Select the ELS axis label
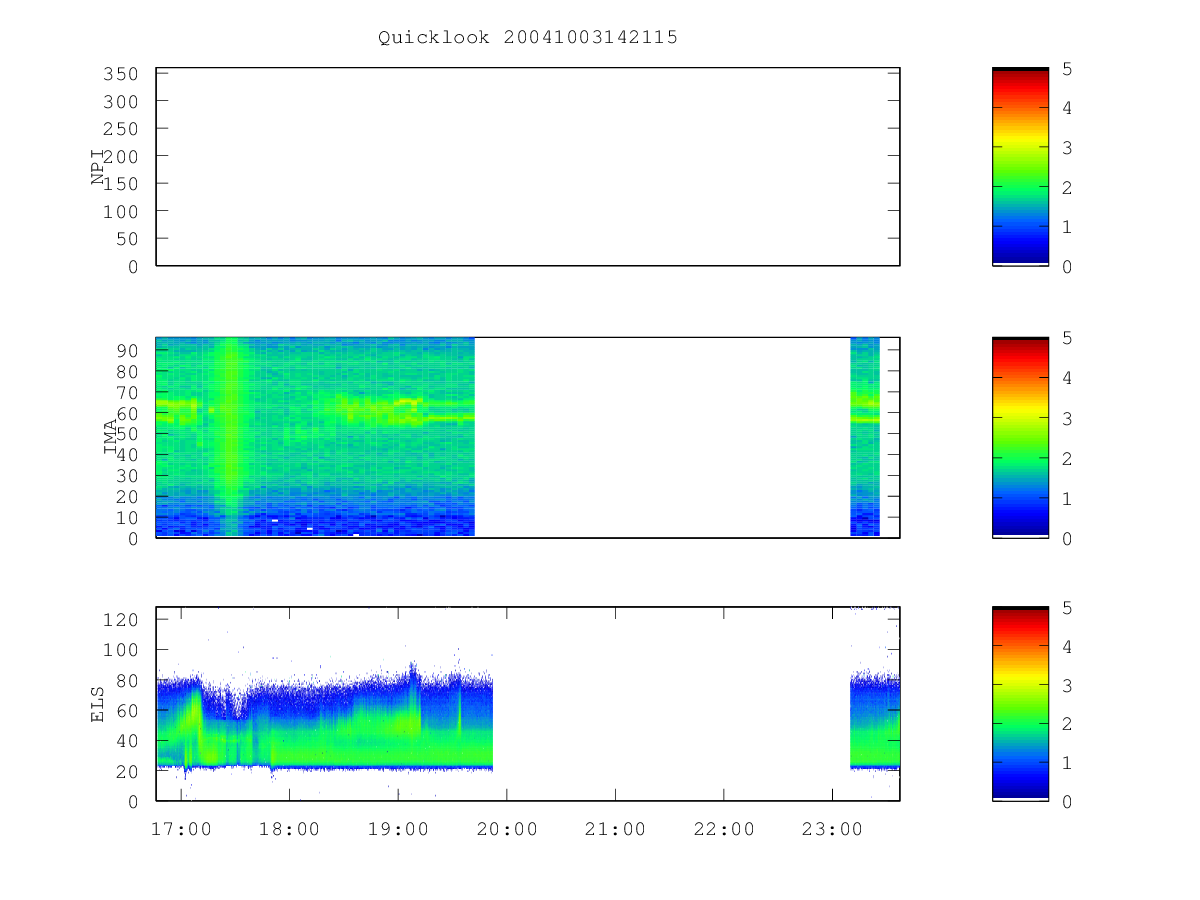This screenshot has height=900, width=1200. pos(98,703)
